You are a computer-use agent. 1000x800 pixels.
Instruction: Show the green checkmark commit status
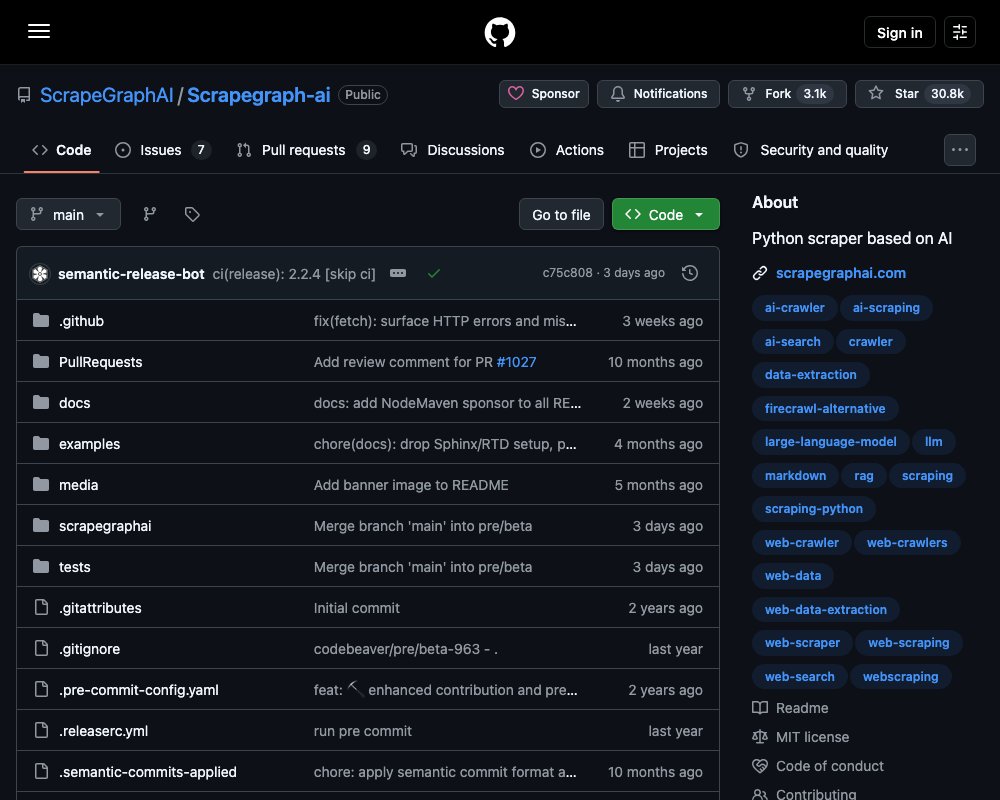434,273
